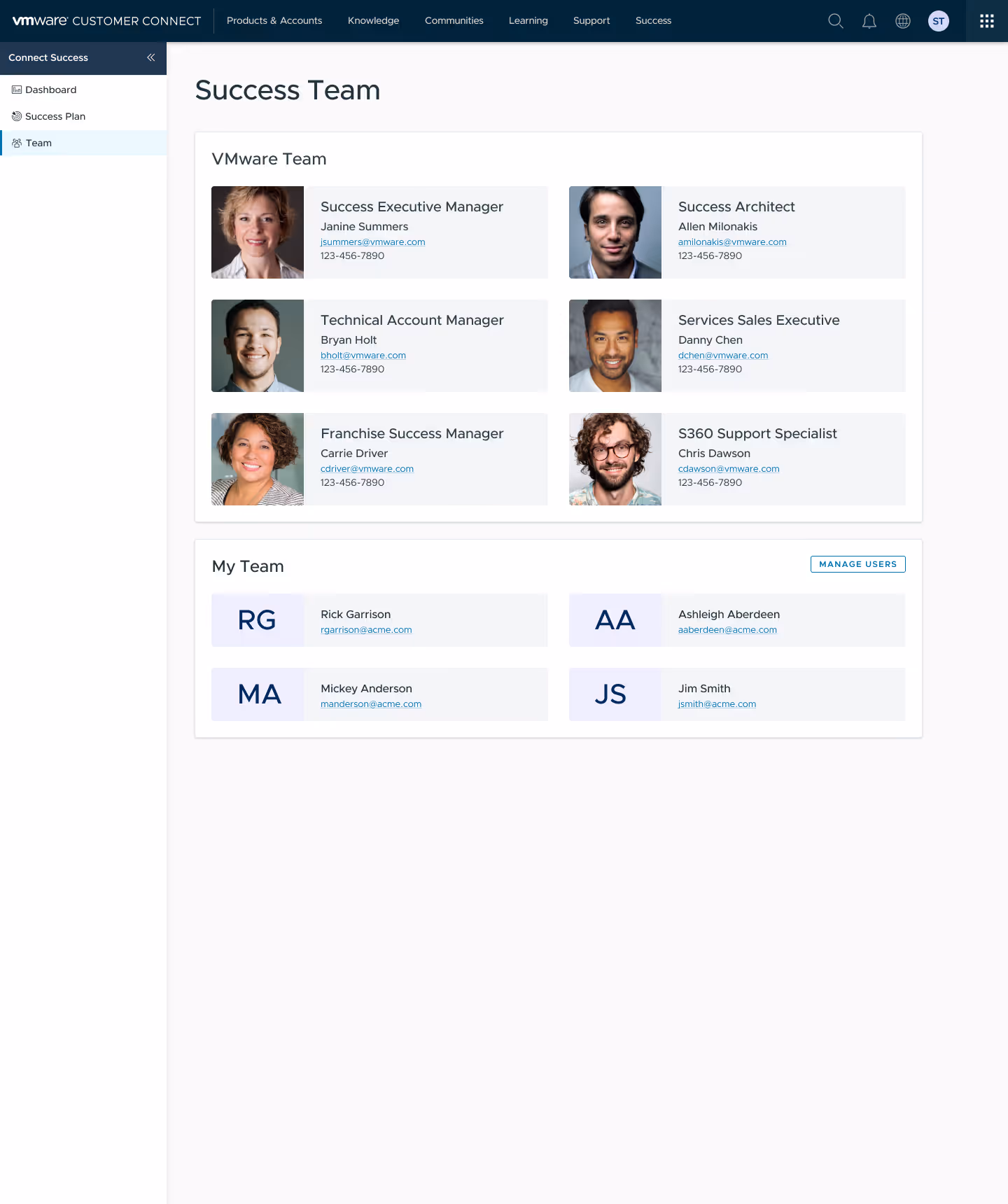Open the Support menu

click(x=591, y=21)
